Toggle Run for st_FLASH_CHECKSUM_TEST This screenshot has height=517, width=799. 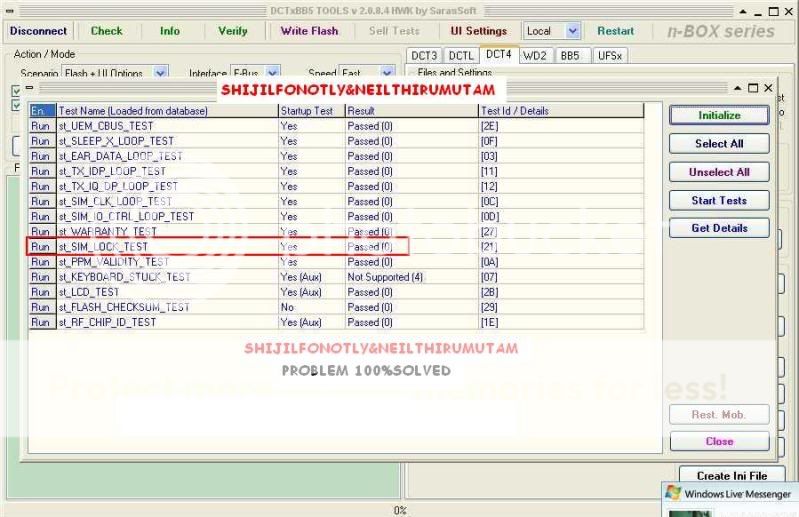[x=41, y=307]
